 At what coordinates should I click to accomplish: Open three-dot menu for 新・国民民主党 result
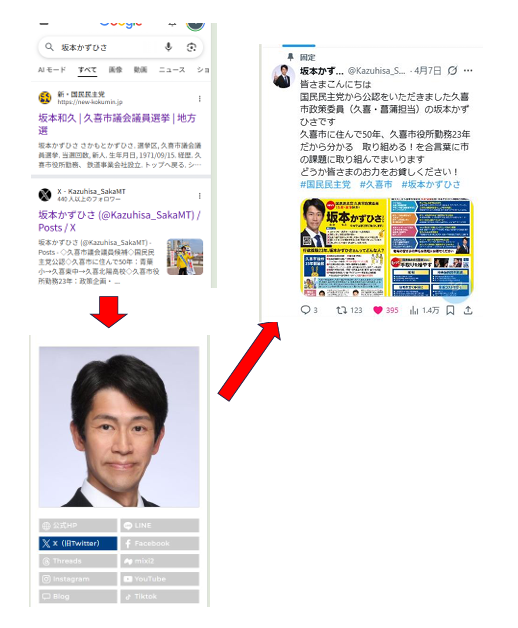click(200, 99)
